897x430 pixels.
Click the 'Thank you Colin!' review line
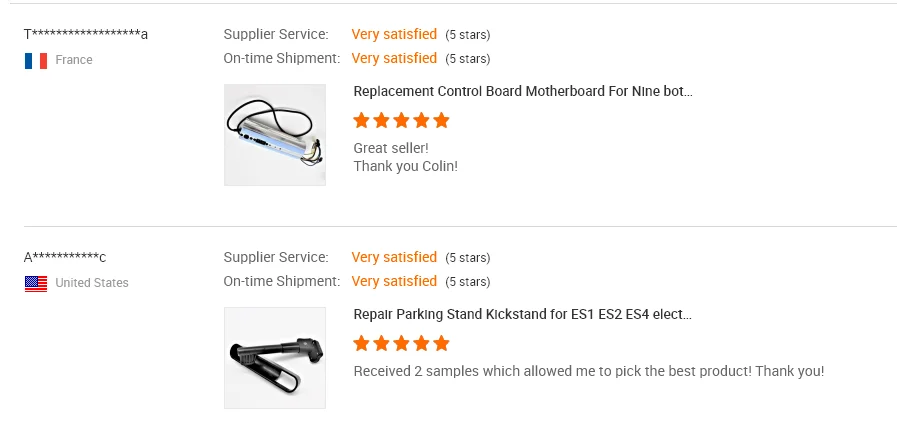tap(405, 166)
